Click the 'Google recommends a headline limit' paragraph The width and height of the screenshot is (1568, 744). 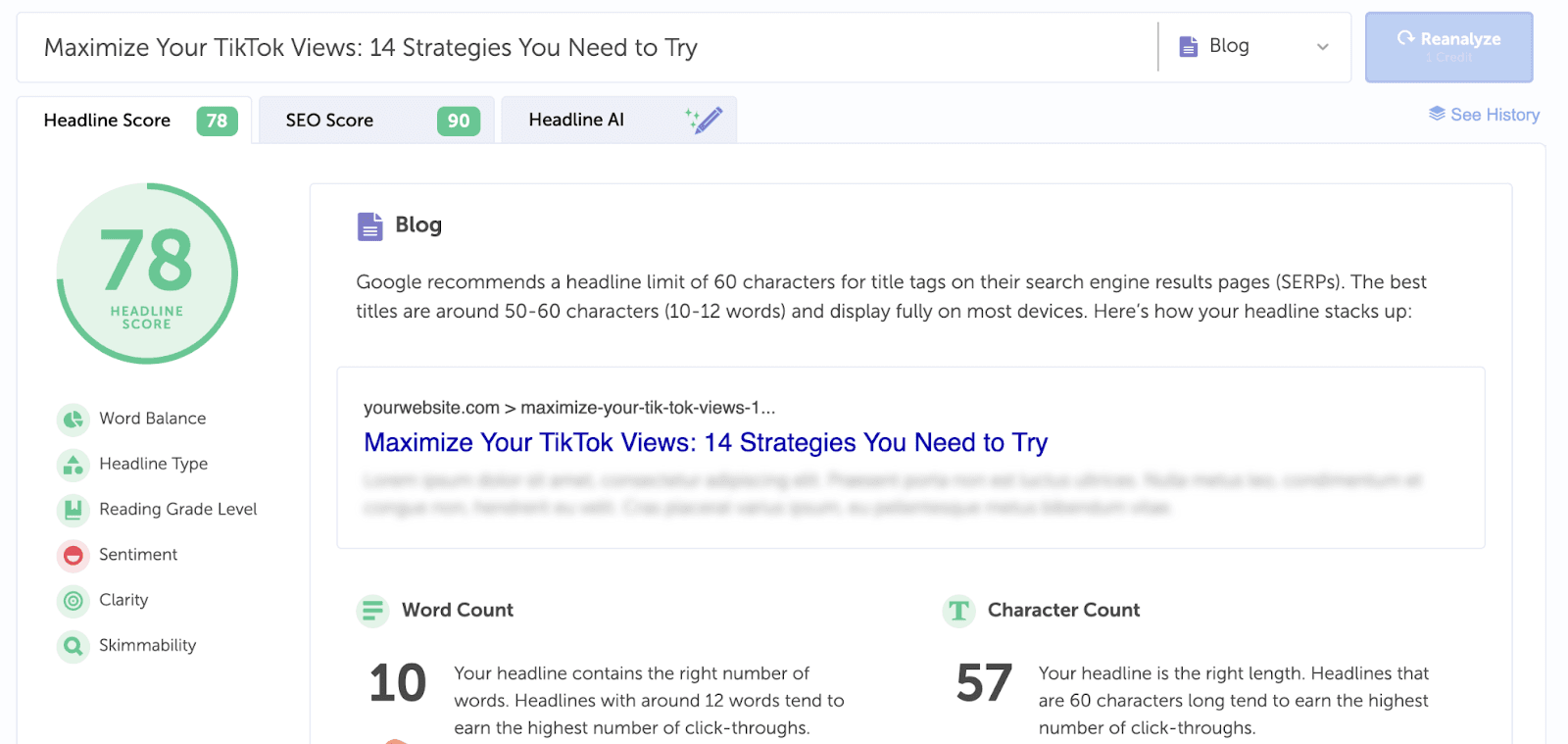(892, 297)
